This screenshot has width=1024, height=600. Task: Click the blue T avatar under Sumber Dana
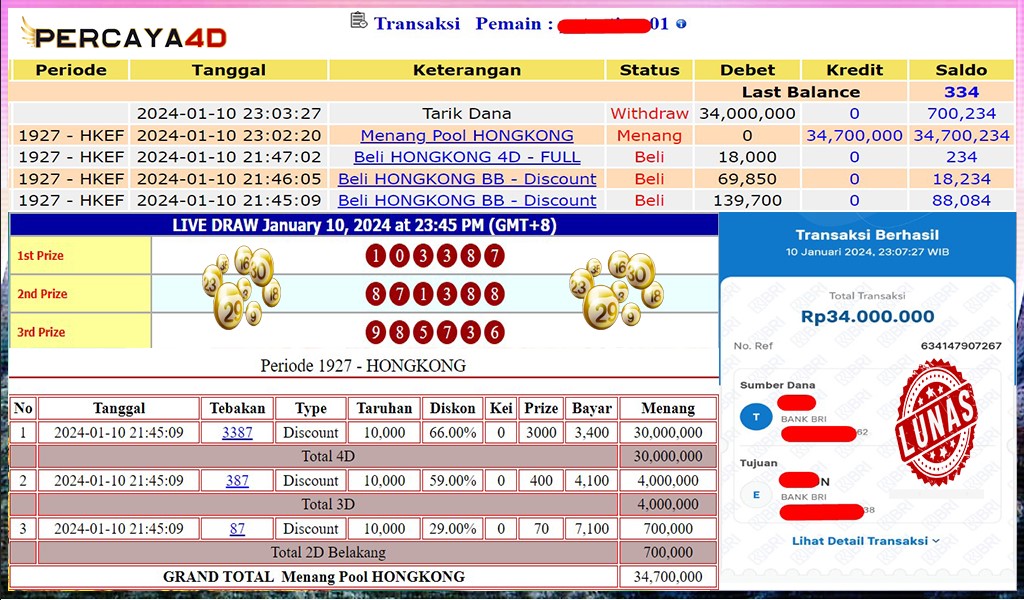(x=756, y=417)
